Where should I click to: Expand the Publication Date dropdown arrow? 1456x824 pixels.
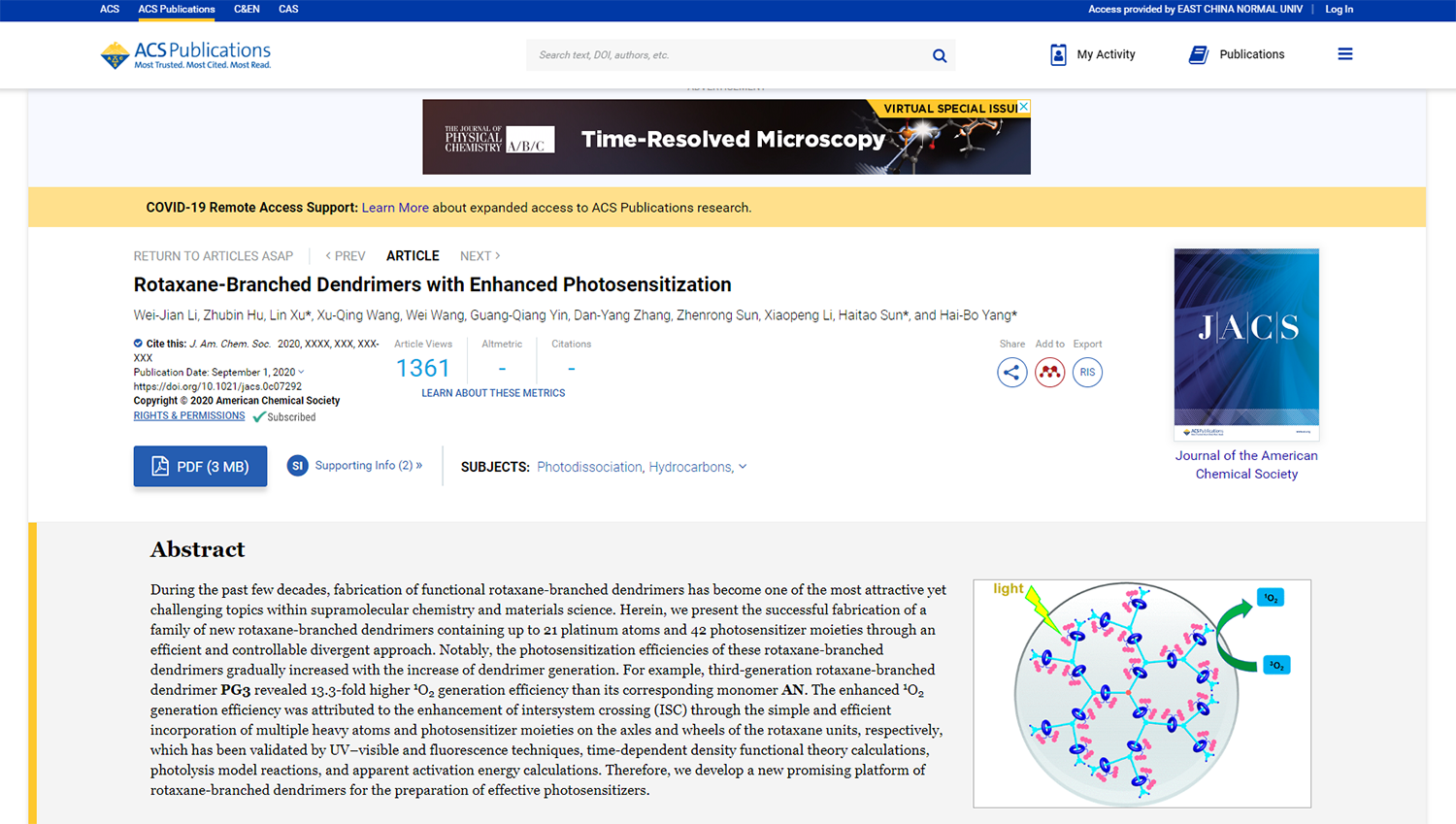point(302,372)
